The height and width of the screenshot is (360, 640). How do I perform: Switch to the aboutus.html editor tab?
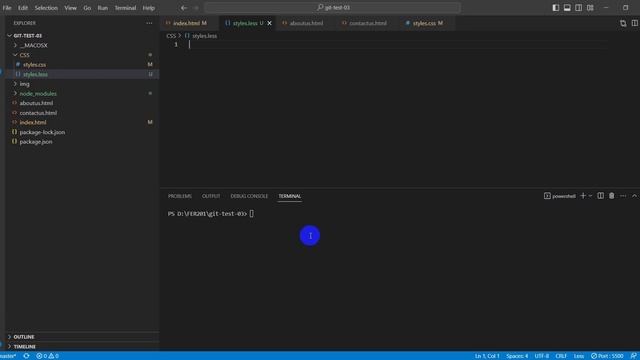pos(306,23)
